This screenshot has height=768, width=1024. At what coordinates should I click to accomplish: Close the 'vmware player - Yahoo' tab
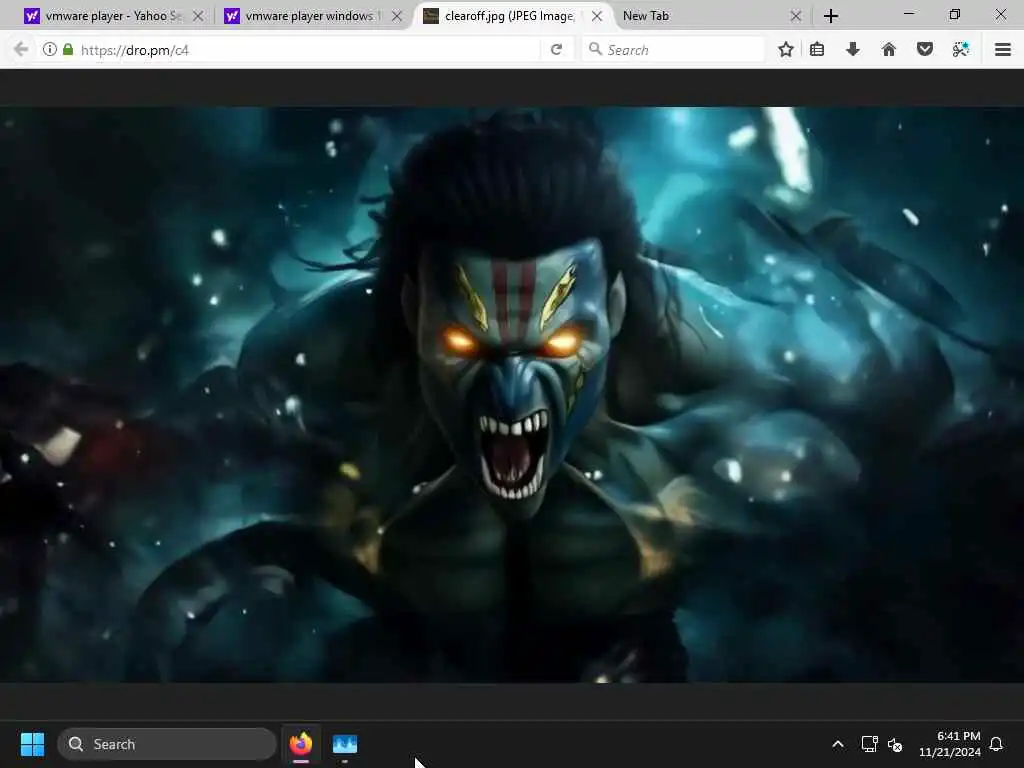coord(198,16)
